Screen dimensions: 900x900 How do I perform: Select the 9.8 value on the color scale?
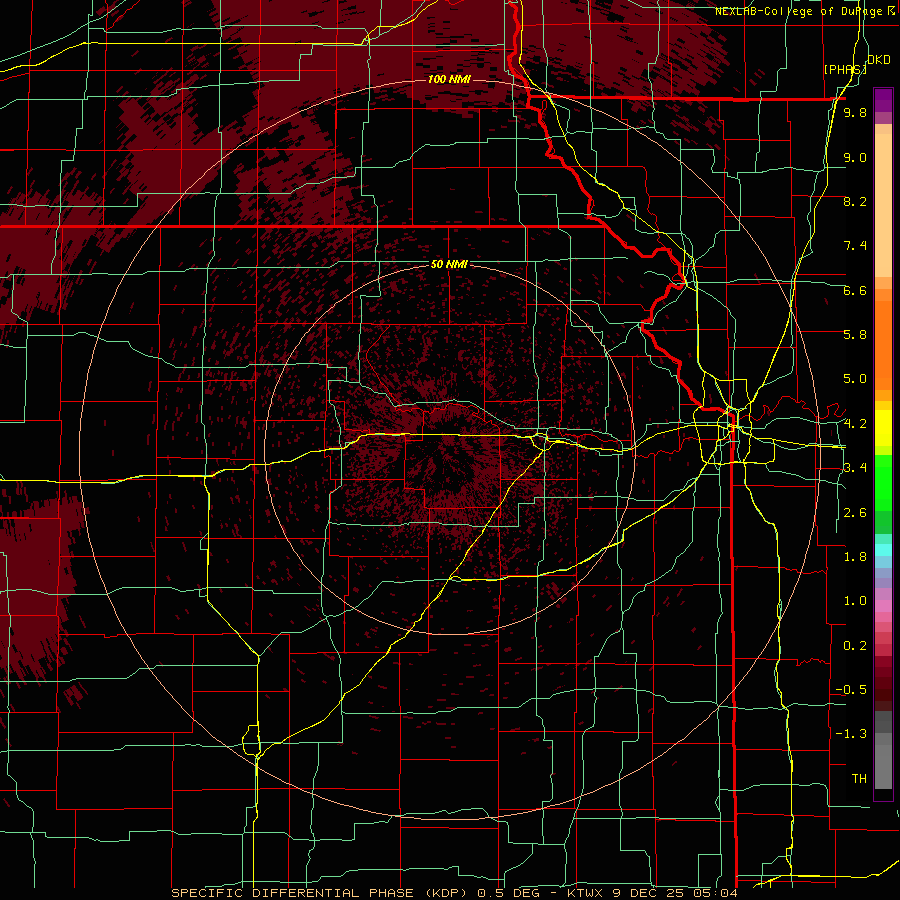(x=855, y=112)
